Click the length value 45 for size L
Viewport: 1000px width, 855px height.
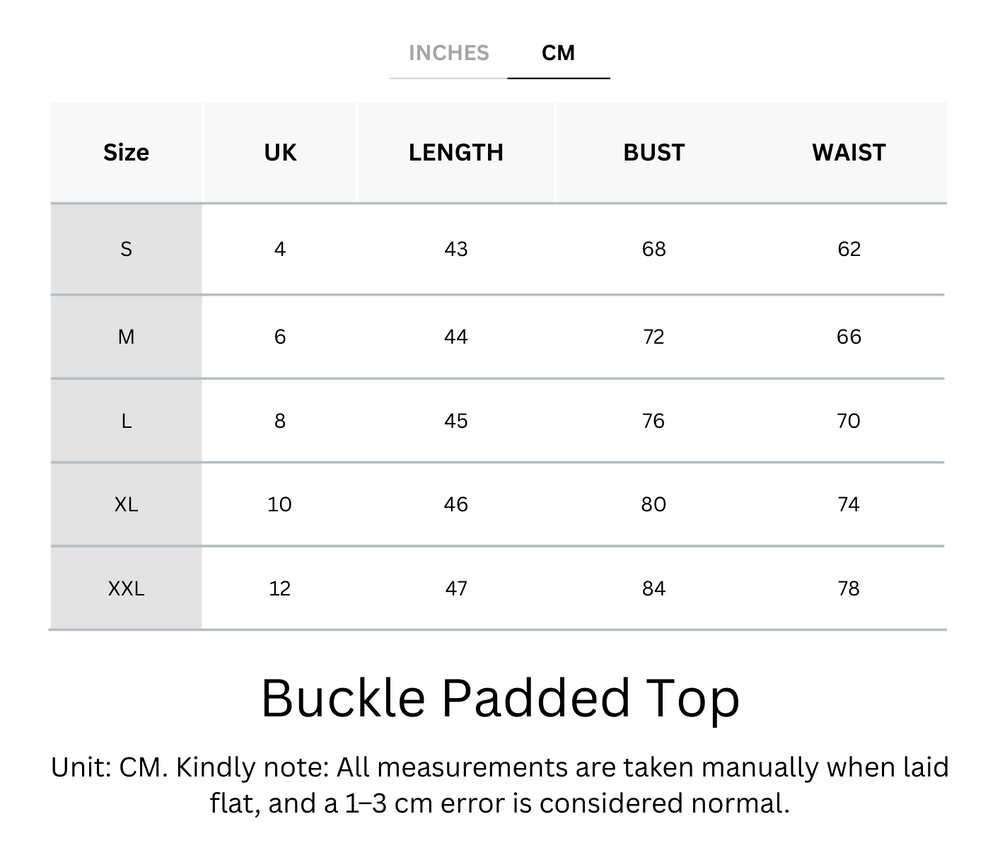(456, 421)
